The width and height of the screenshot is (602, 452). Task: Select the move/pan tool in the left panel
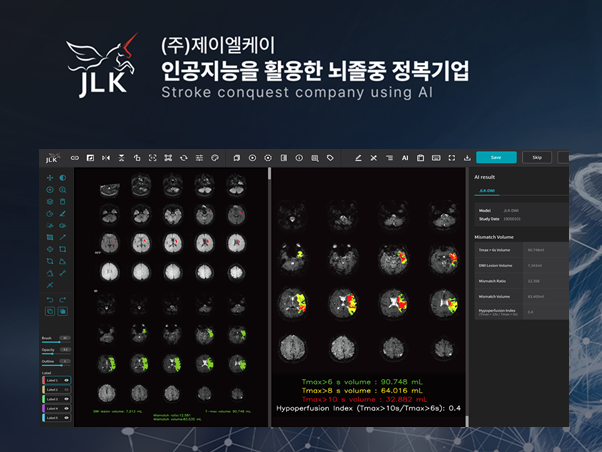pos(50,178)
